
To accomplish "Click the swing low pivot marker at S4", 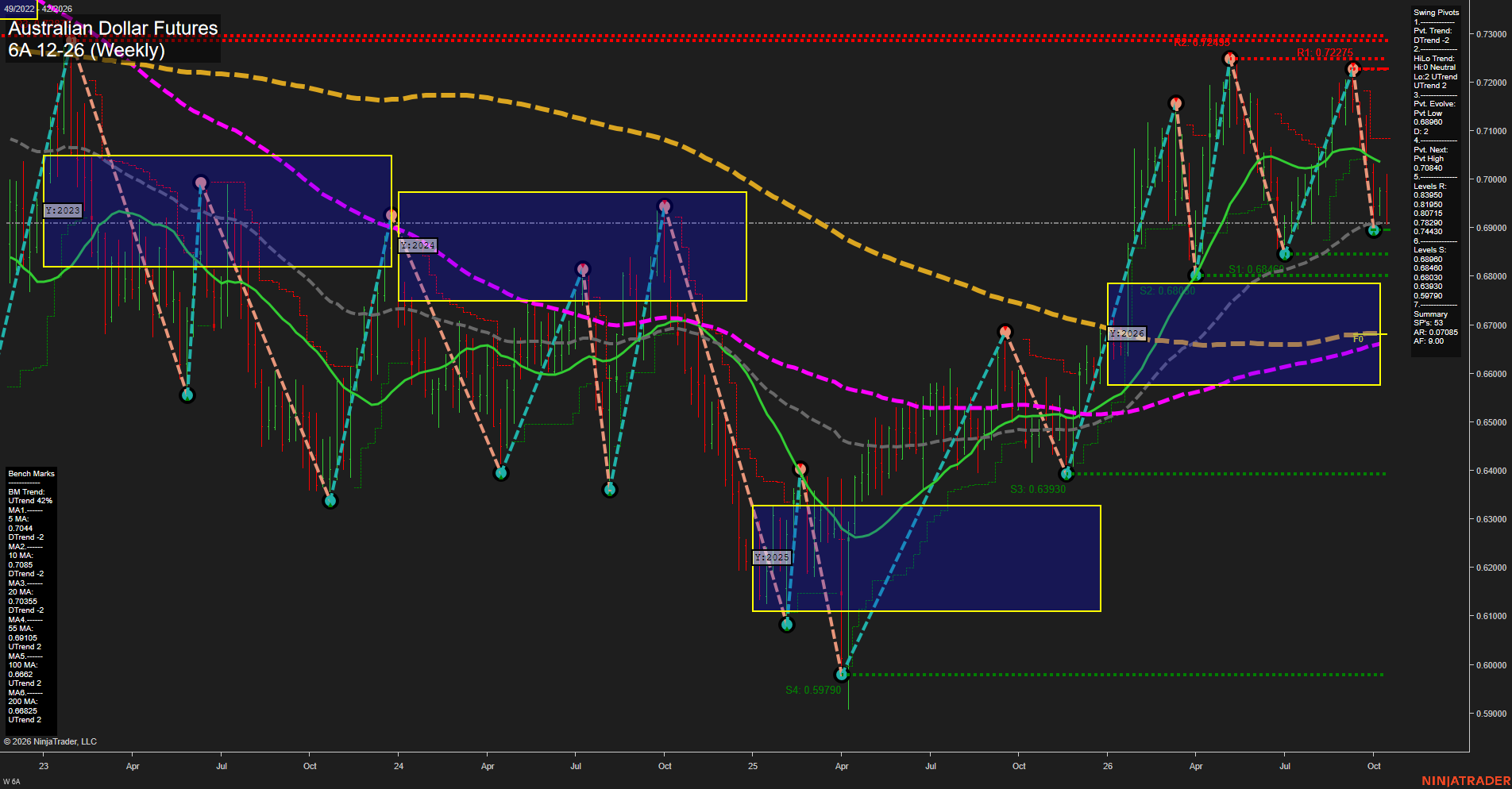I will pos(842,675).
